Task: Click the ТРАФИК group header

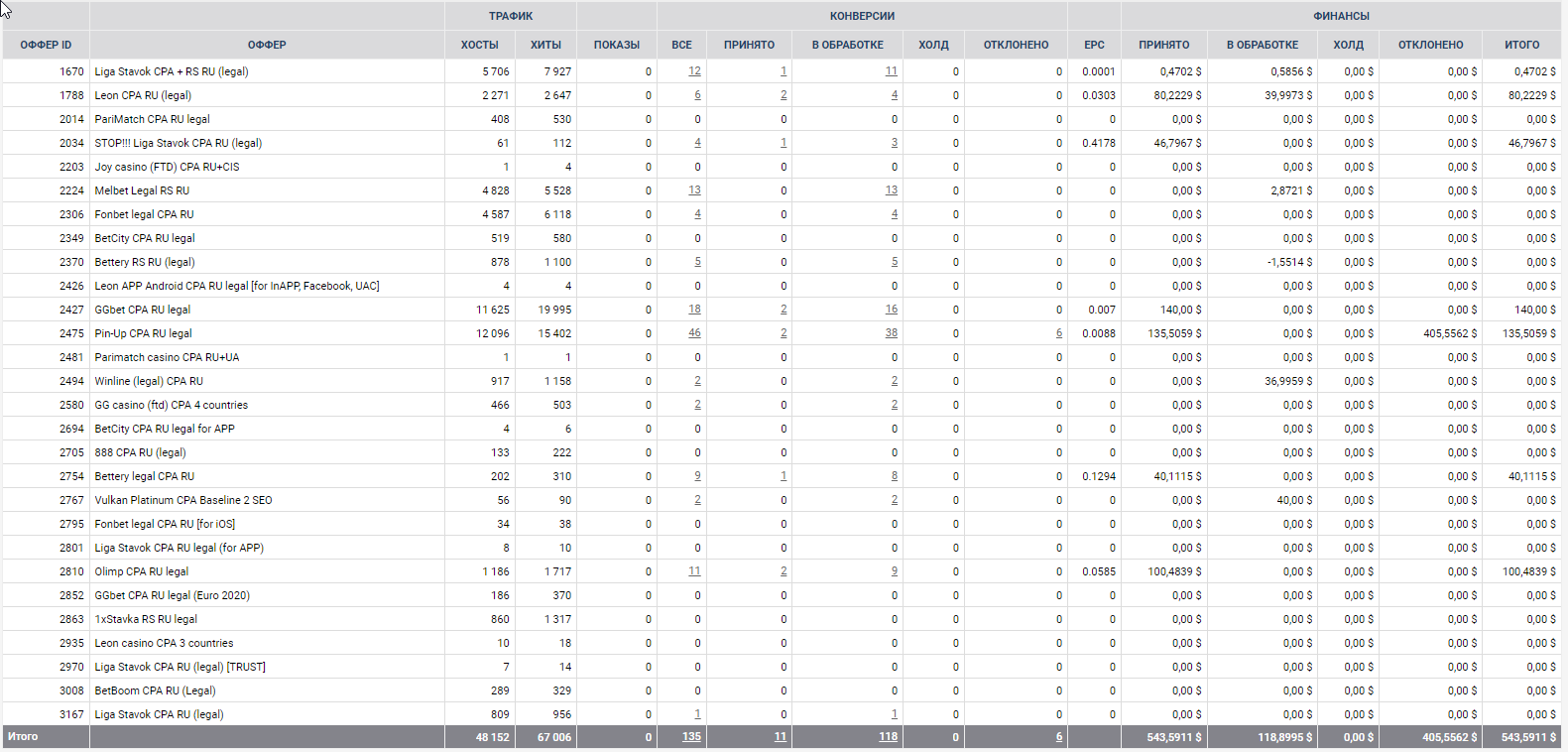Action: click(x=511, y=16)
